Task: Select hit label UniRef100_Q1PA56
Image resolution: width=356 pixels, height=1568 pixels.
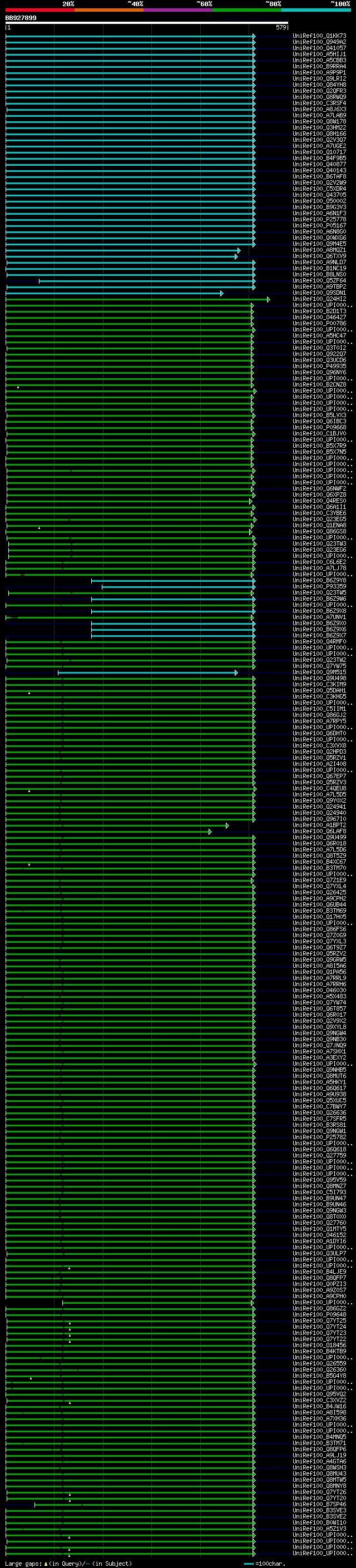Action: pyautogui.click(x=319, y=972)
